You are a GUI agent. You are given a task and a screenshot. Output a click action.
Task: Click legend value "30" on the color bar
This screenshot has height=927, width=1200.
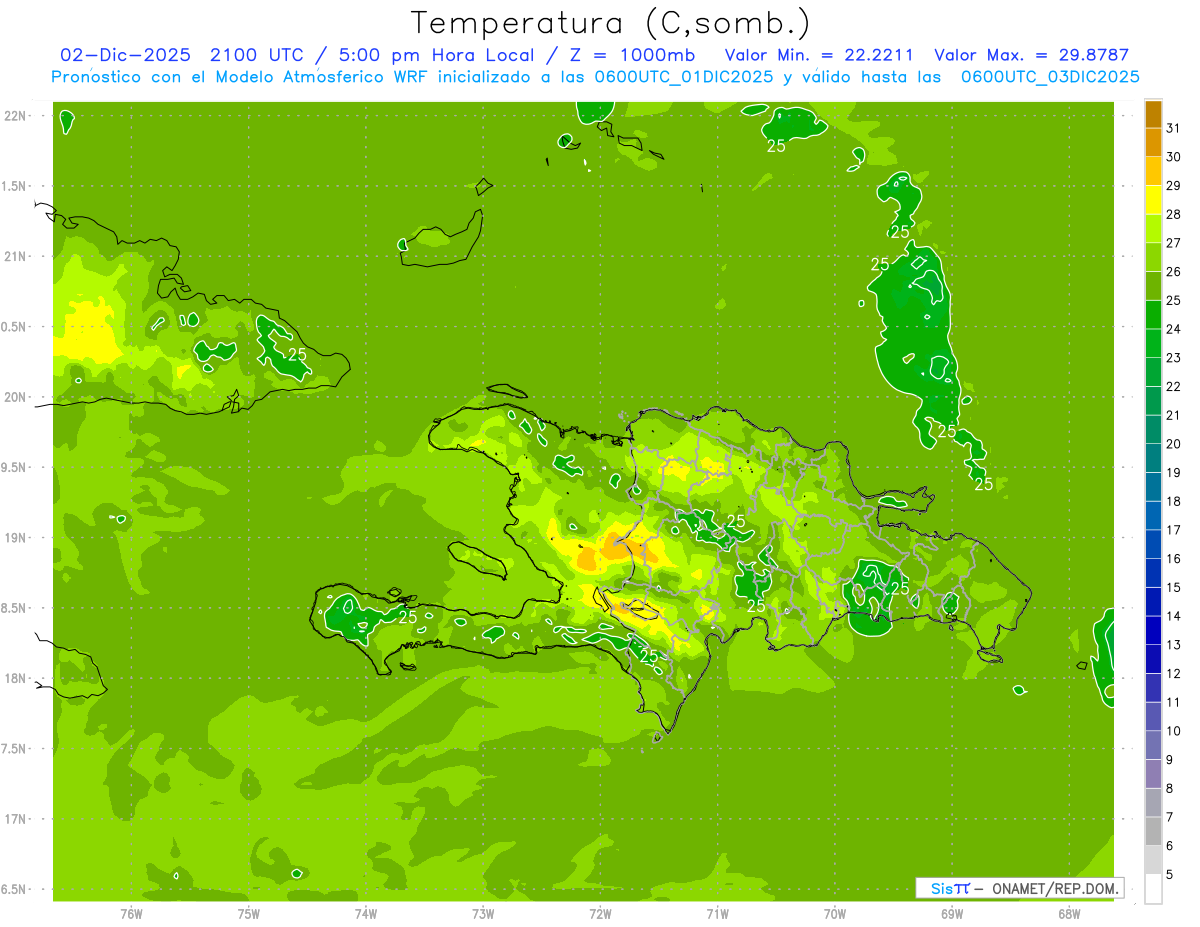point(1173,156)
